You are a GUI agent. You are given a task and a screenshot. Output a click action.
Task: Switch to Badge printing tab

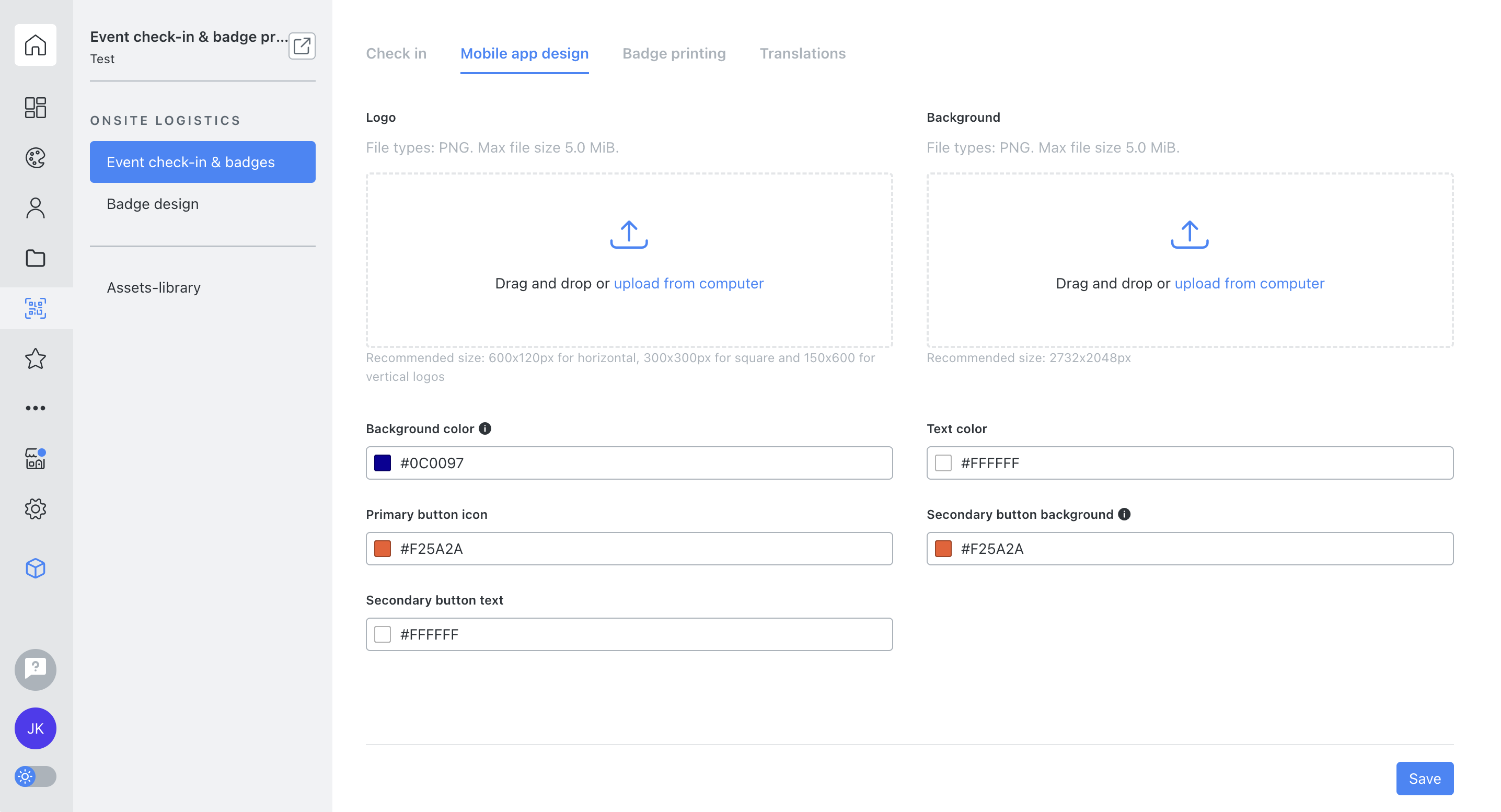point(674,54)
